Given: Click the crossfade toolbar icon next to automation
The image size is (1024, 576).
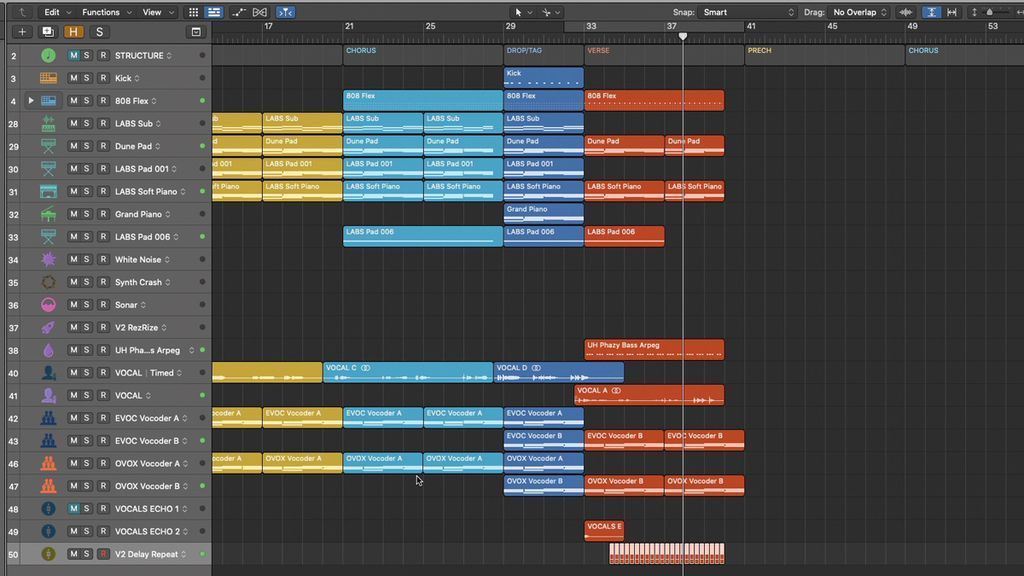Looking at the screenshot, I should point(260,12).
